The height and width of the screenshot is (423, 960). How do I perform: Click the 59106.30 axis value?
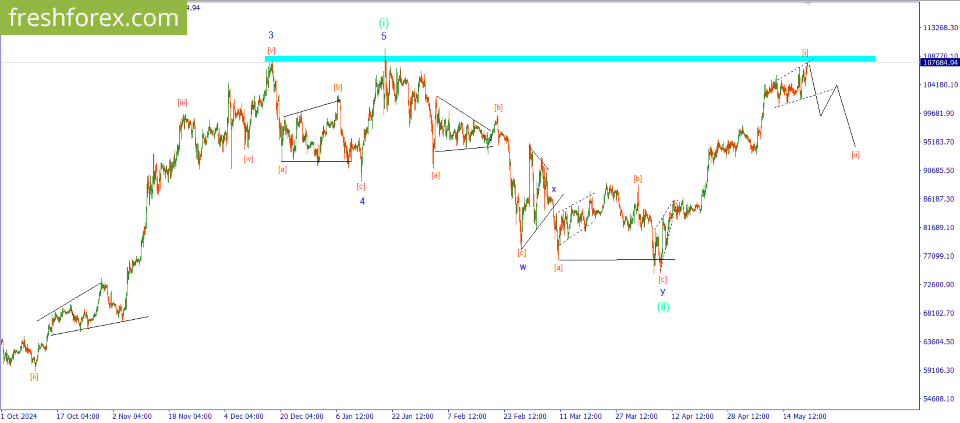click(940, 370)
